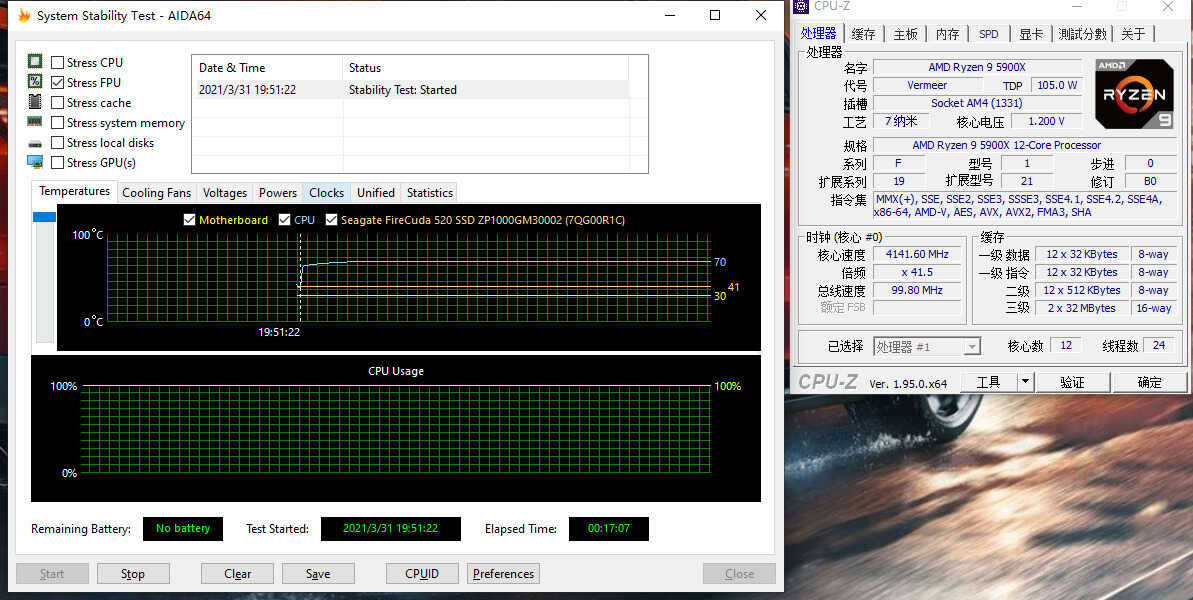Click the Test Started value field
The image size is (1193, 600).
click(390, 529)
